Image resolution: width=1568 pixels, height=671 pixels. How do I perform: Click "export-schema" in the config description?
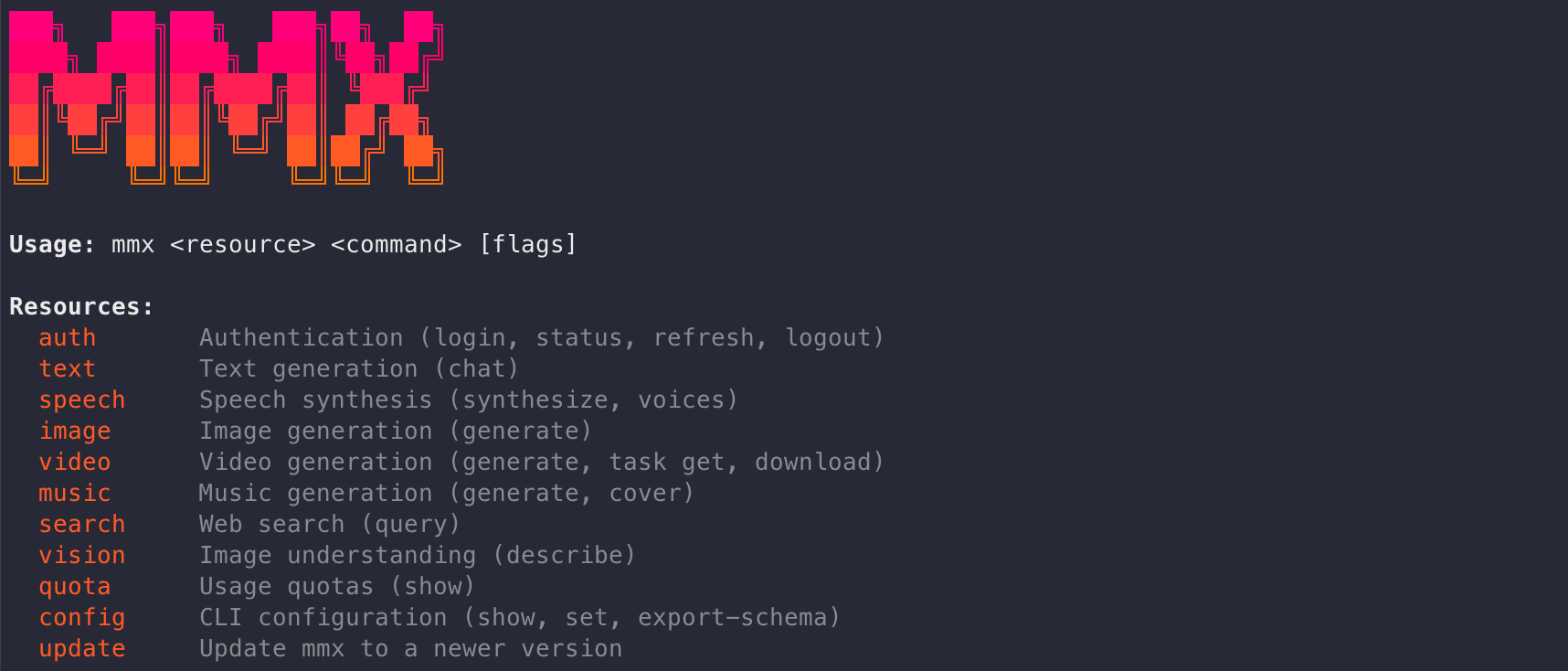732,618
